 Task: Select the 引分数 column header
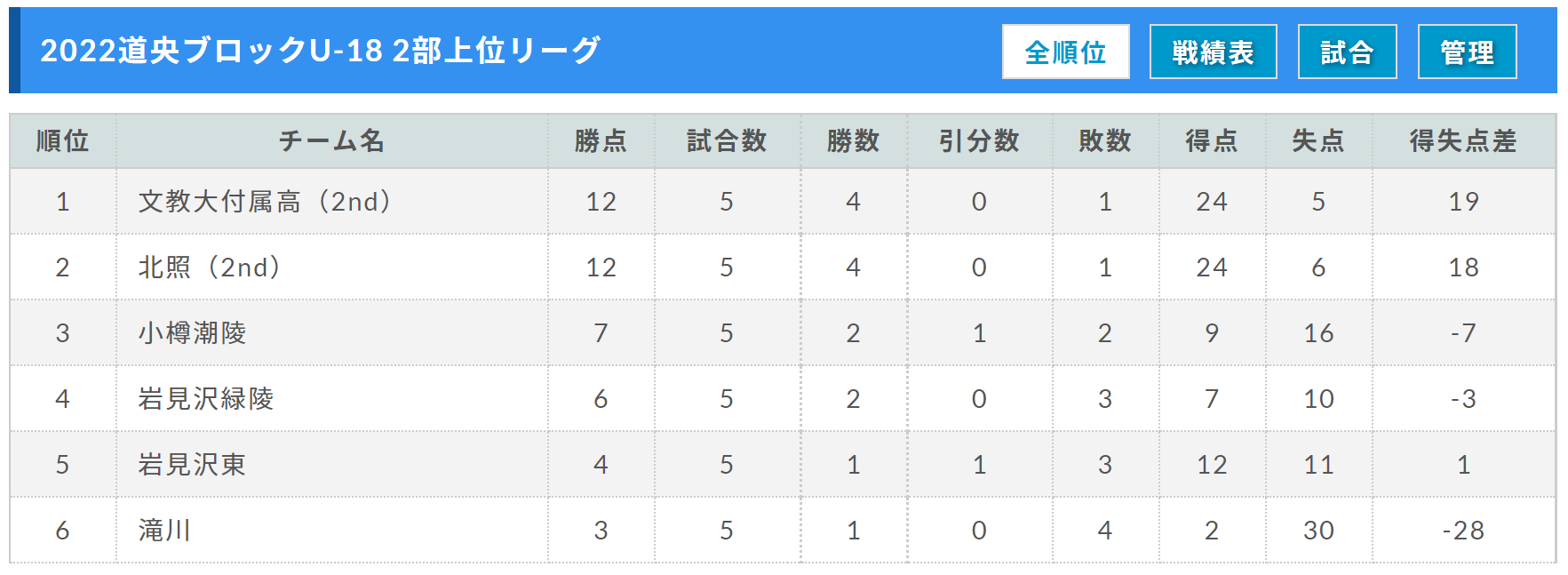pyautogui.click(x=979, y=140)
